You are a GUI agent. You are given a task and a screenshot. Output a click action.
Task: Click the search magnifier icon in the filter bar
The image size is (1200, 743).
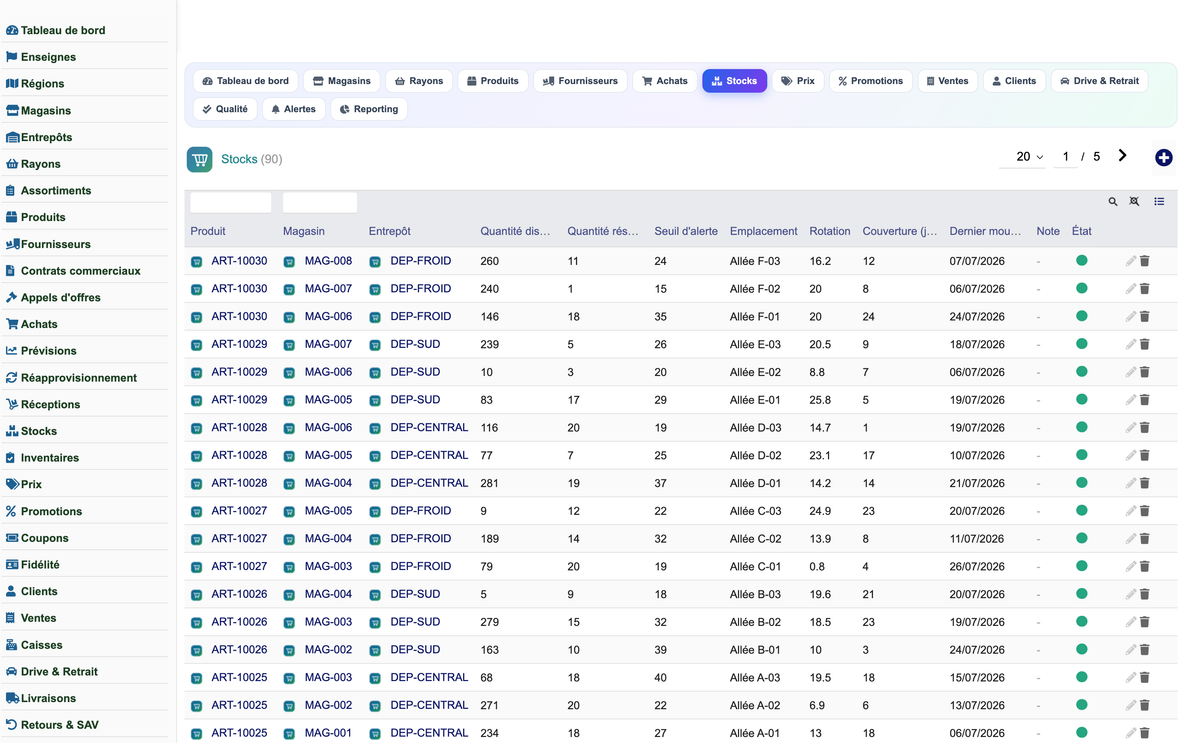click(1112, 202)
